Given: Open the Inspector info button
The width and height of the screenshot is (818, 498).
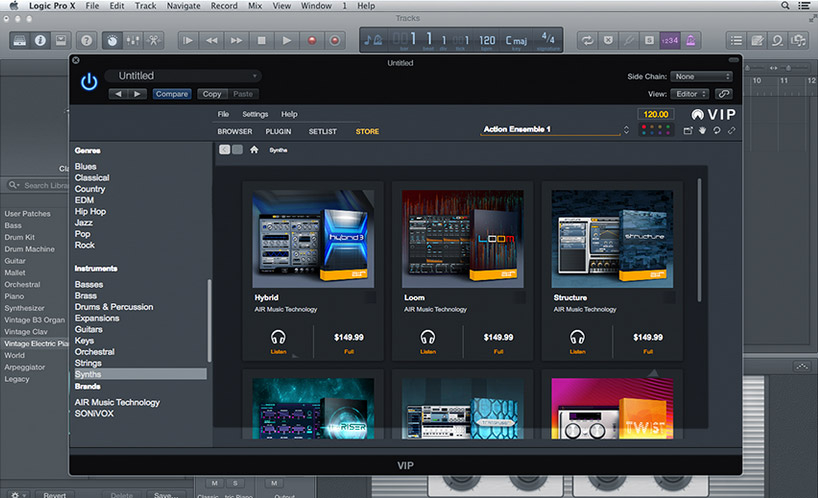Looking at the screenshot, I should (40, 40).
